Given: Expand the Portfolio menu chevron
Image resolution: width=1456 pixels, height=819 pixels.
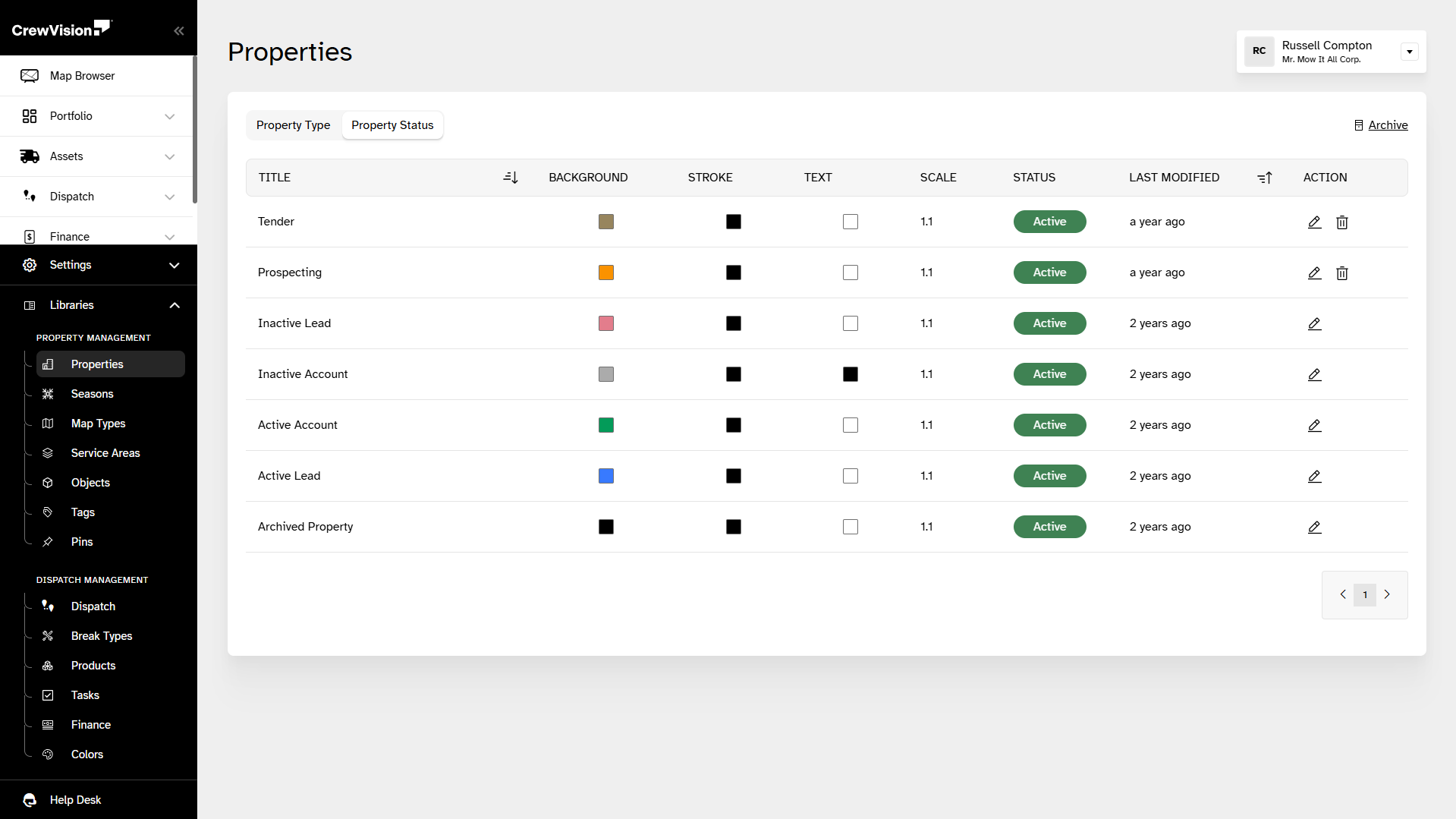Looking at the screenshot, I should pos(170,116).
